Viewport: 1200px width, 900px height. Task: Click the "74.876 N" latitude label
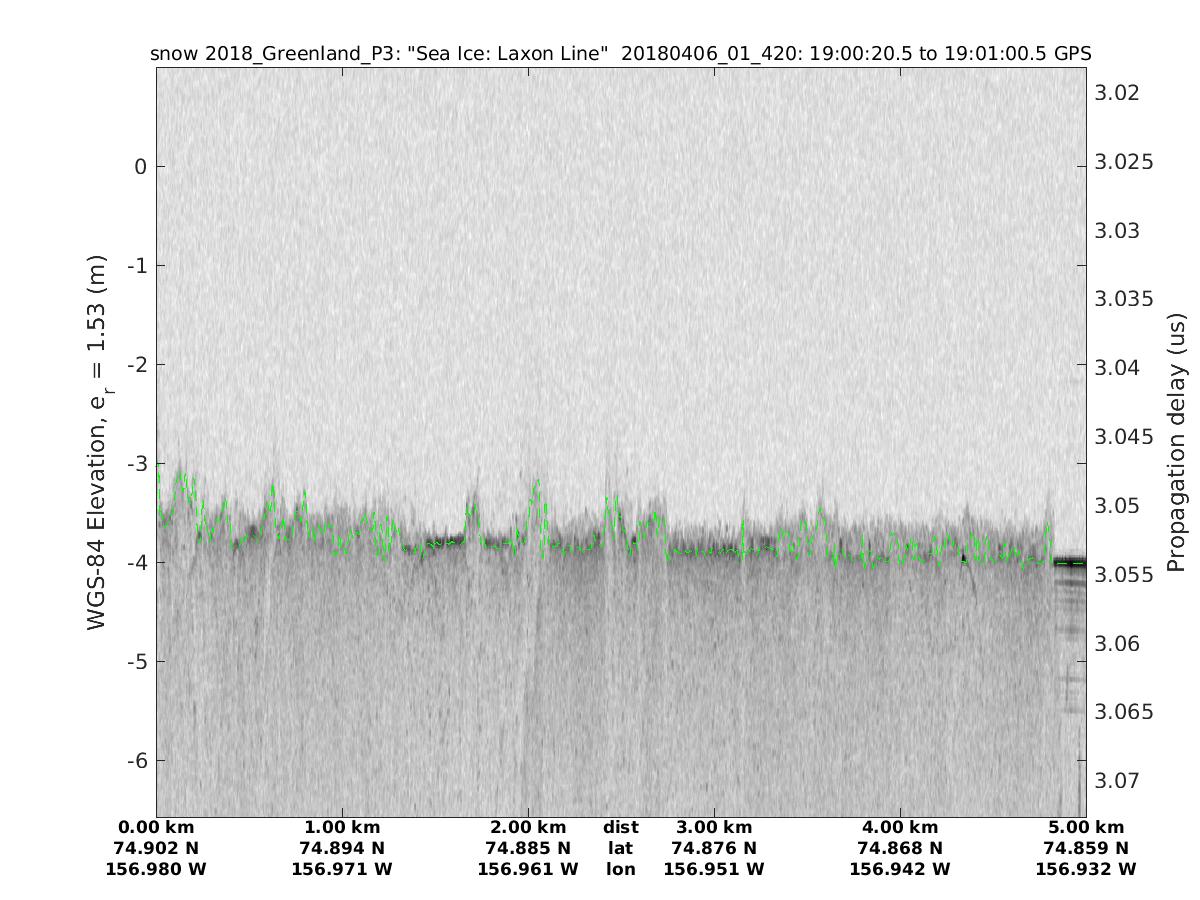(x=714, y=849)
